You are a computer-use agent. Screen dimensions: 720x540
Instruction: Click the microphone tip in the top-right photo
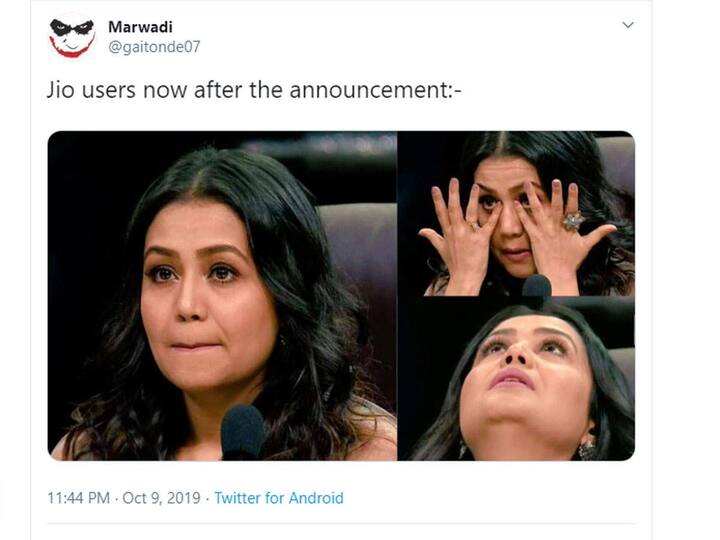[x=536, y=287]
